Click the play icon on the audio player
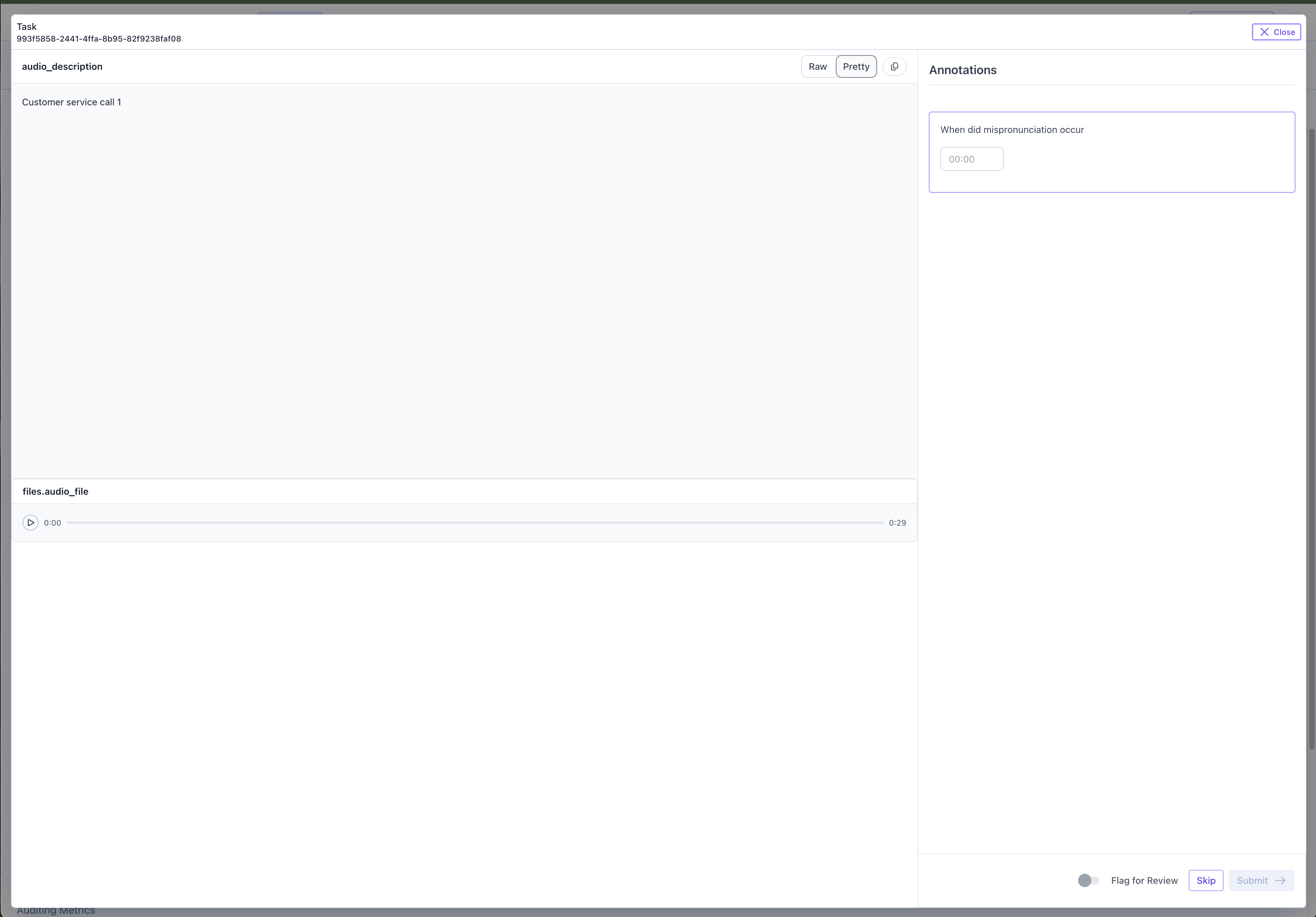 pos(30,523)
